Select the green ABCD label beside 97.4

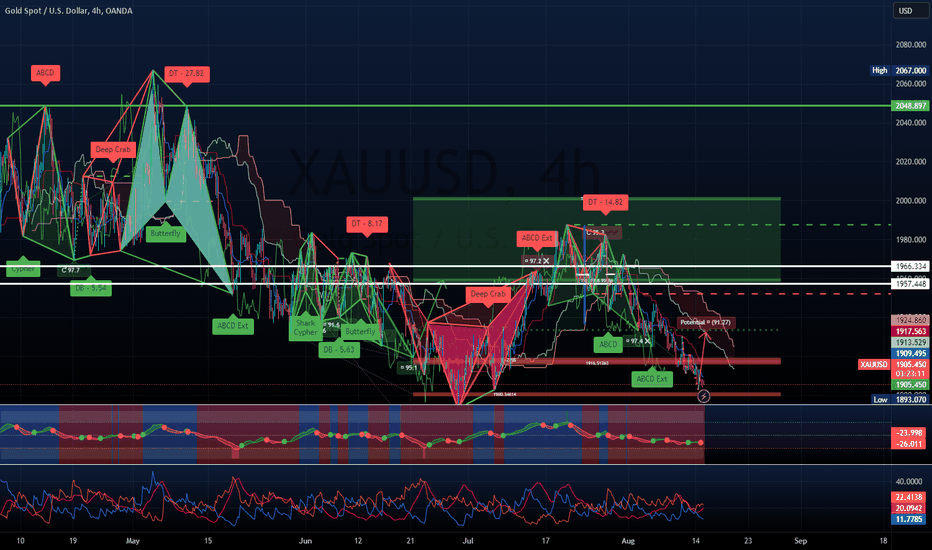(x=608, y=344)
